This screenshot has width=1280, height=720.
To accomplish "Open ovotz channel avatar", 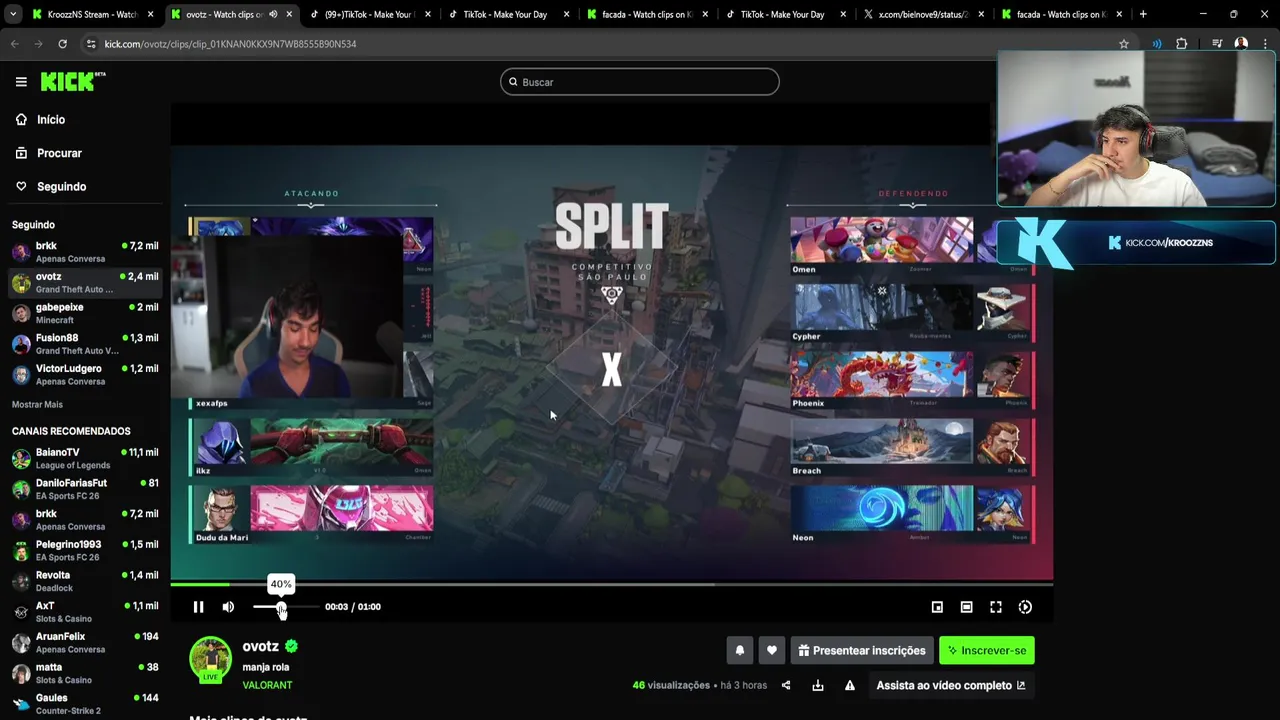I will (x=211, y=658).
